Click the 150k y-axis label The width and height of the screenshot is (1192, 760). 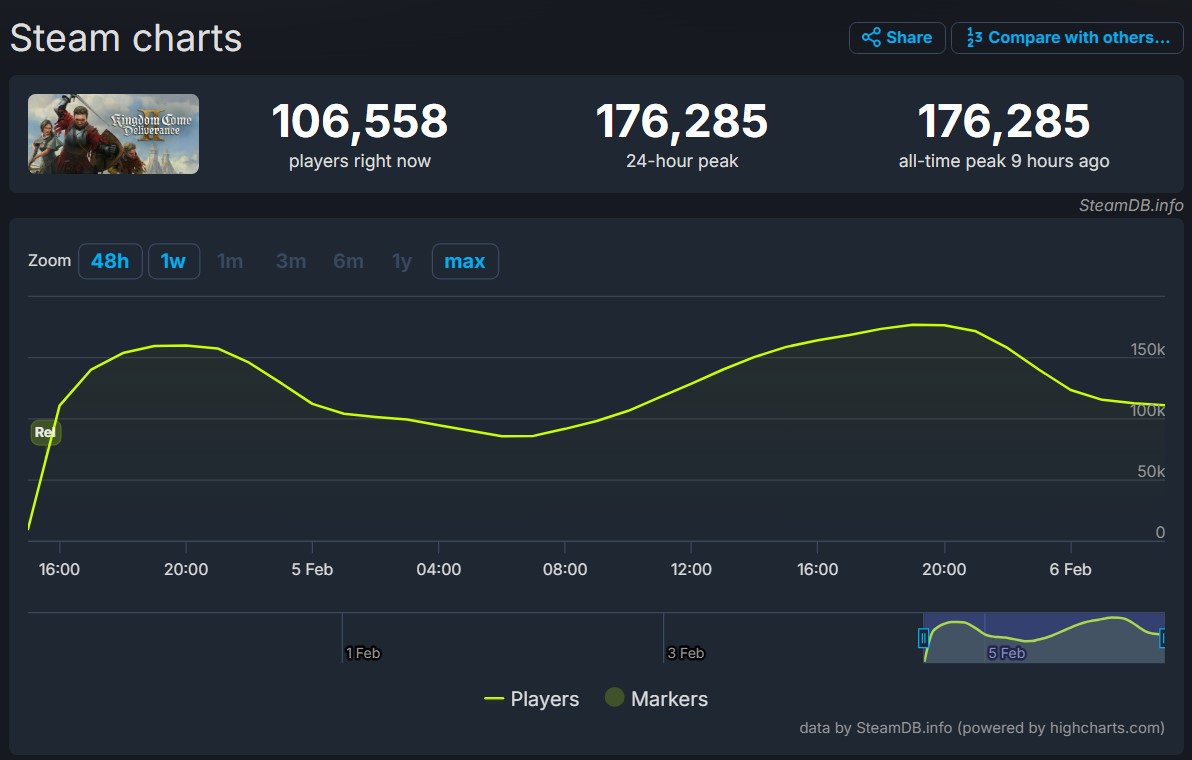pos(1147,350)
